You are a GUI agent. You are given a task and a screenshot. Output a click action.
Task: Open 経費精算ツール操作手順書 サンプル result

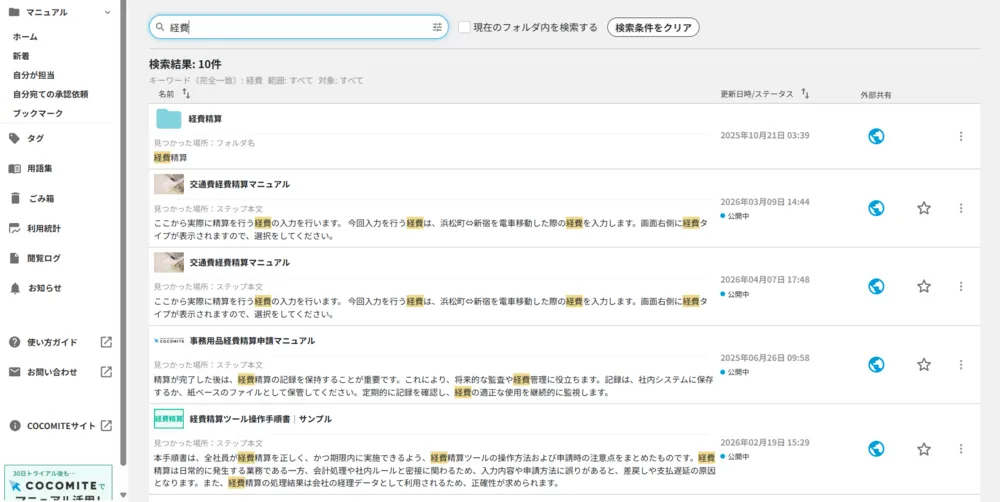click(260, 419)
